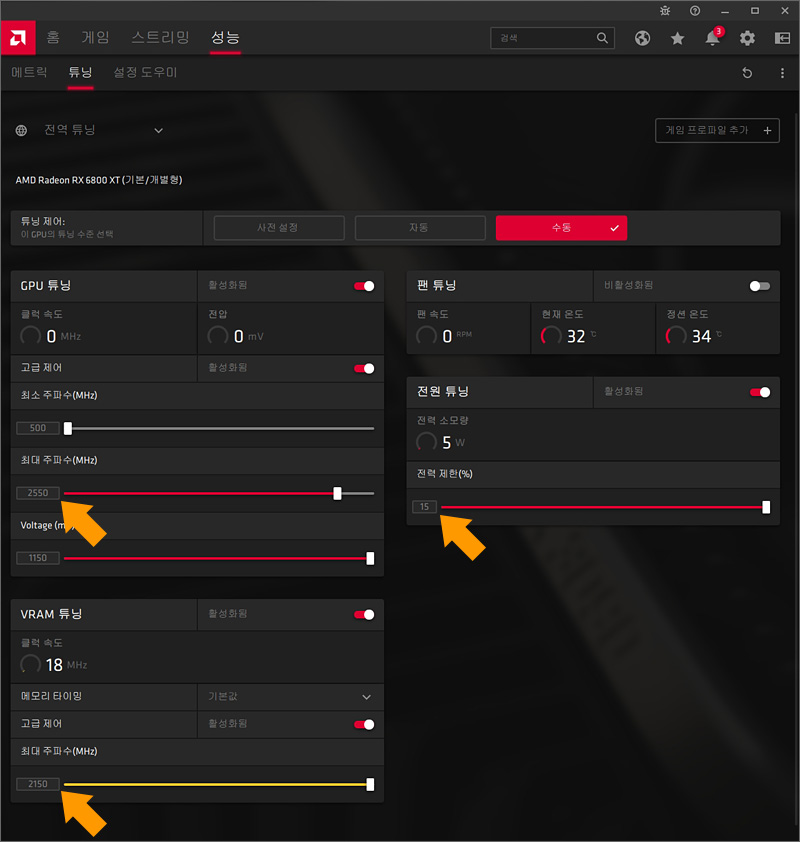Open the web browser globe icon
This screenshot has width=800, height=842.
[642, 38]
